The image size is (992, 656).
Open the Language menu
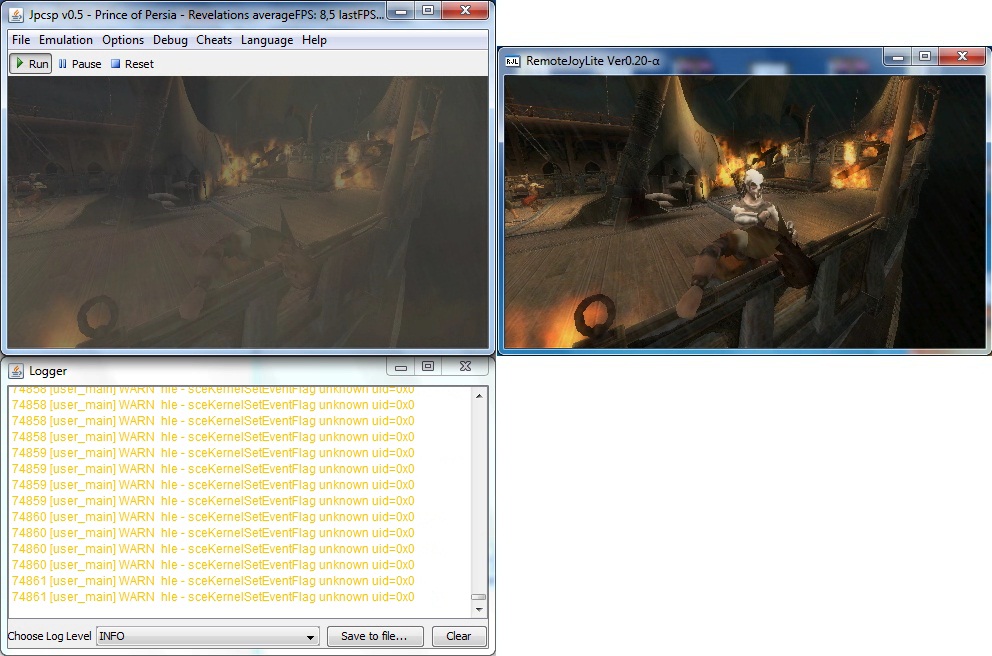(267, 40)
